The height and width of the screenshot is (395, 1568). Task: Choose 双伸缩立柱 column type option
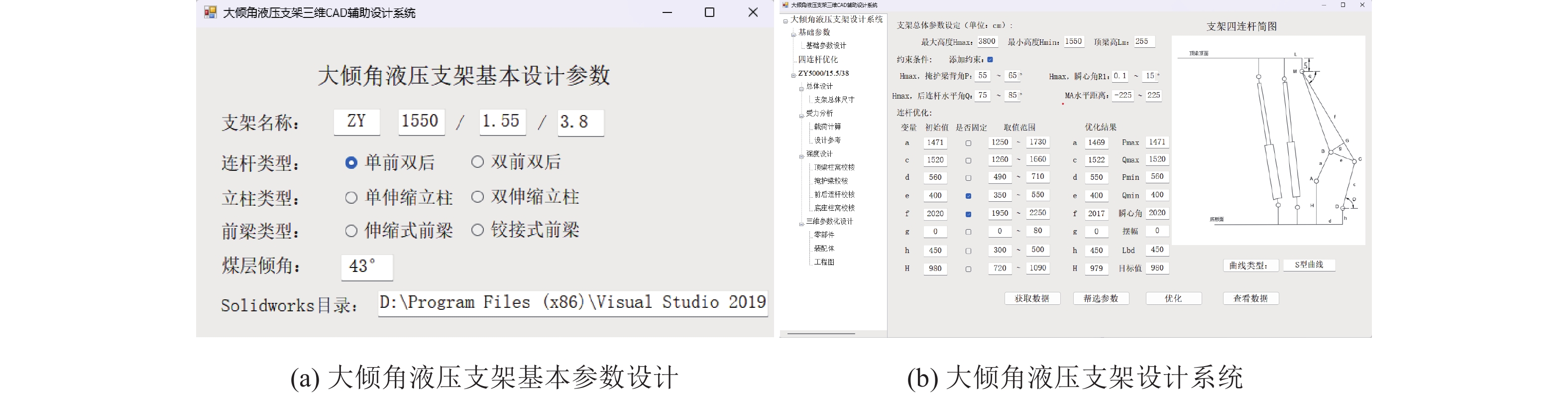(478, 197)
